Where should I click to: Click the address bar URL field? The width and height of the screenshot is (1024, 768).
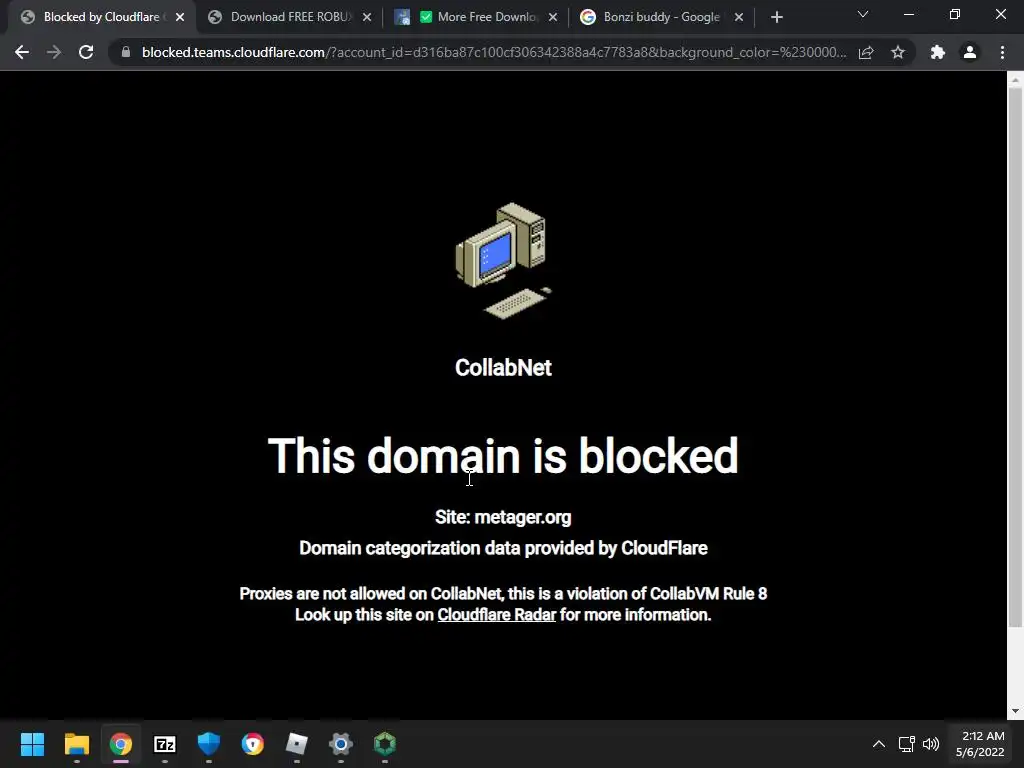(494, 52)
